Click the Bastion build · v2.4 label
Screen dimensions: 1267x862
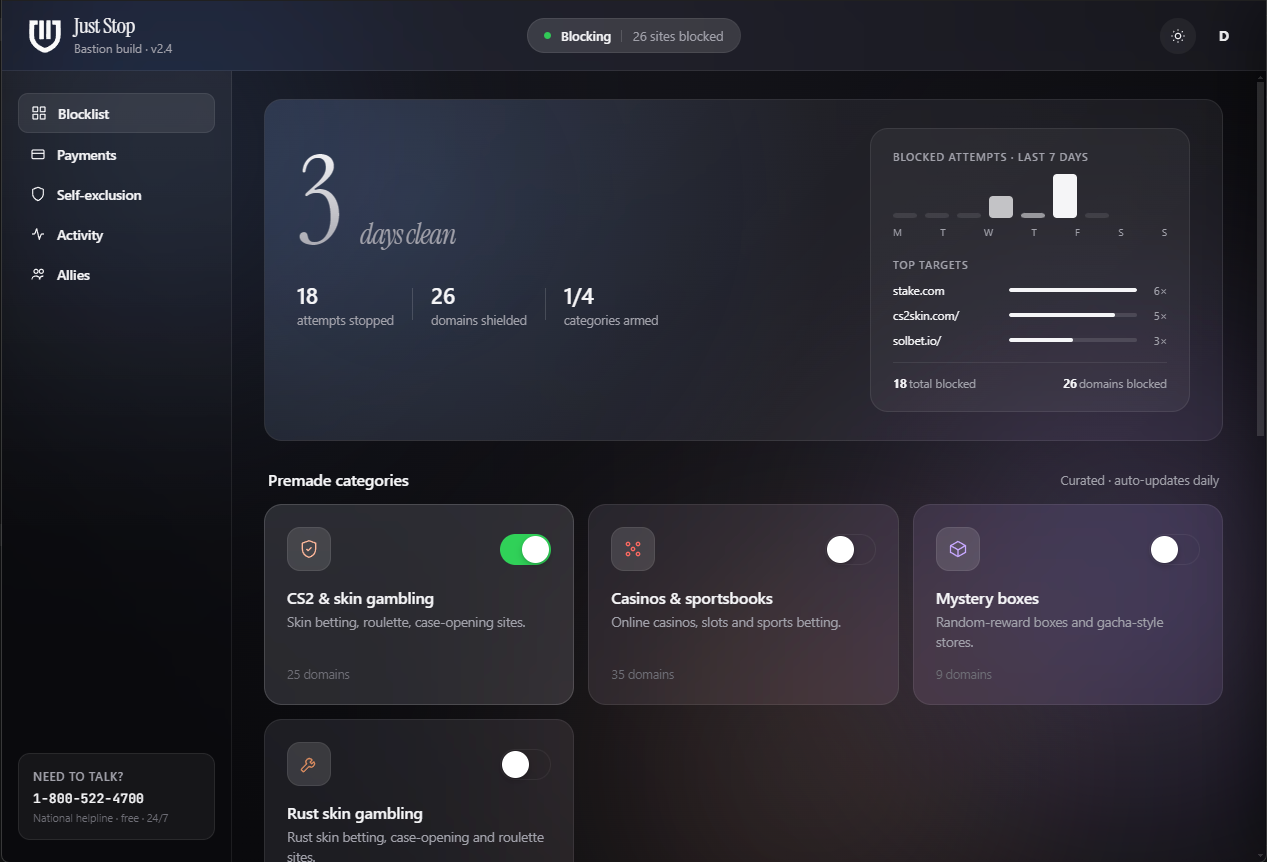[x=123, y=48]
